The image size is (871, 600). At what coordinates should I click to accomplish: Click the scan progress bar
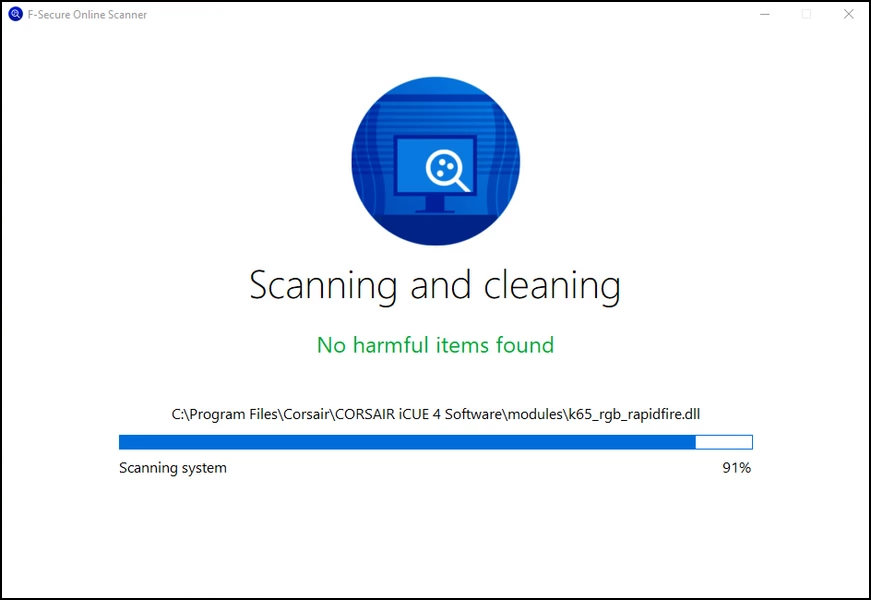[436, 442]
